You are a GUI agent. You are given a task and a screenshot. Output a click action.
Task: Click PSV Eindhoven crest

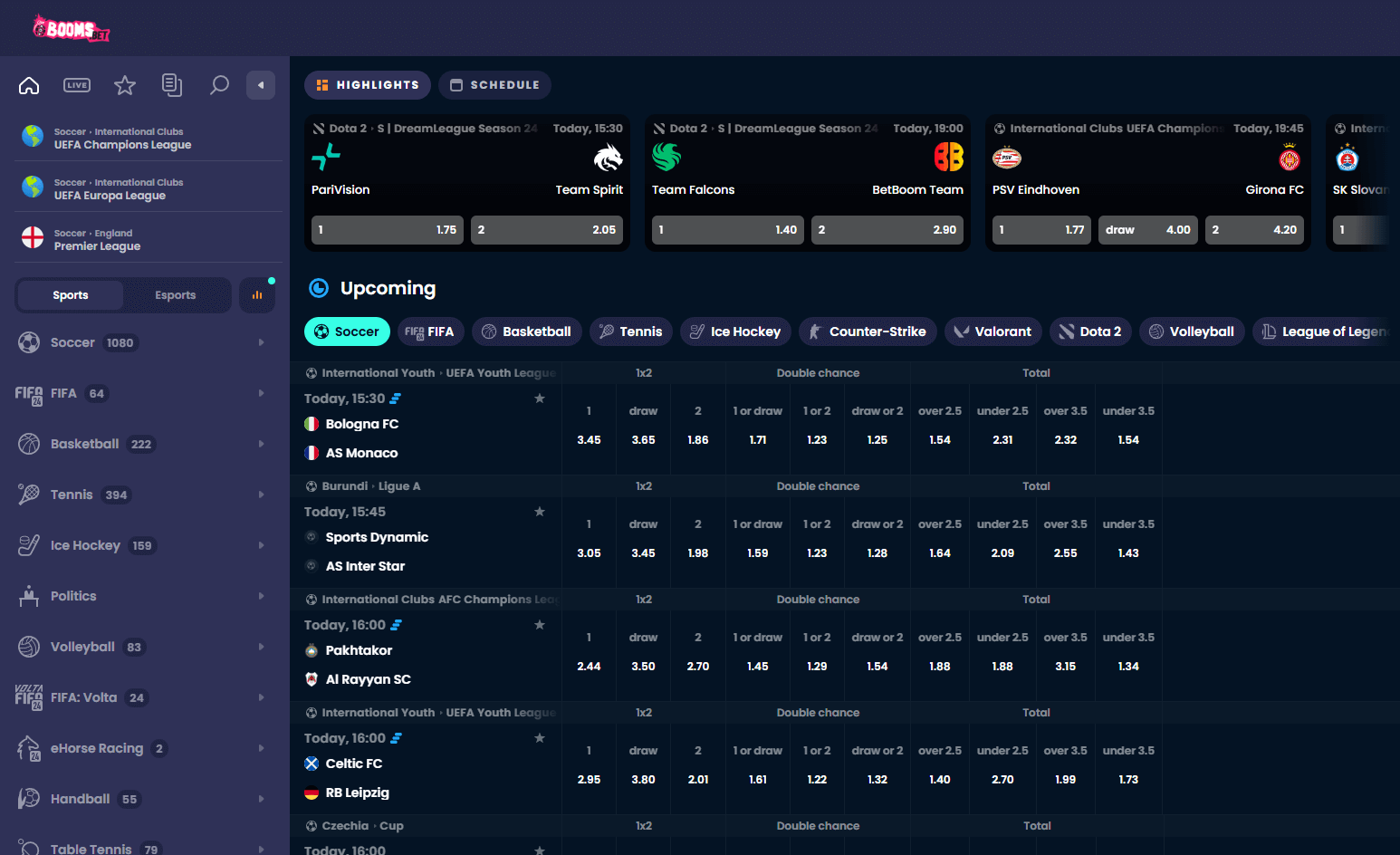[x=1007, y=158]
